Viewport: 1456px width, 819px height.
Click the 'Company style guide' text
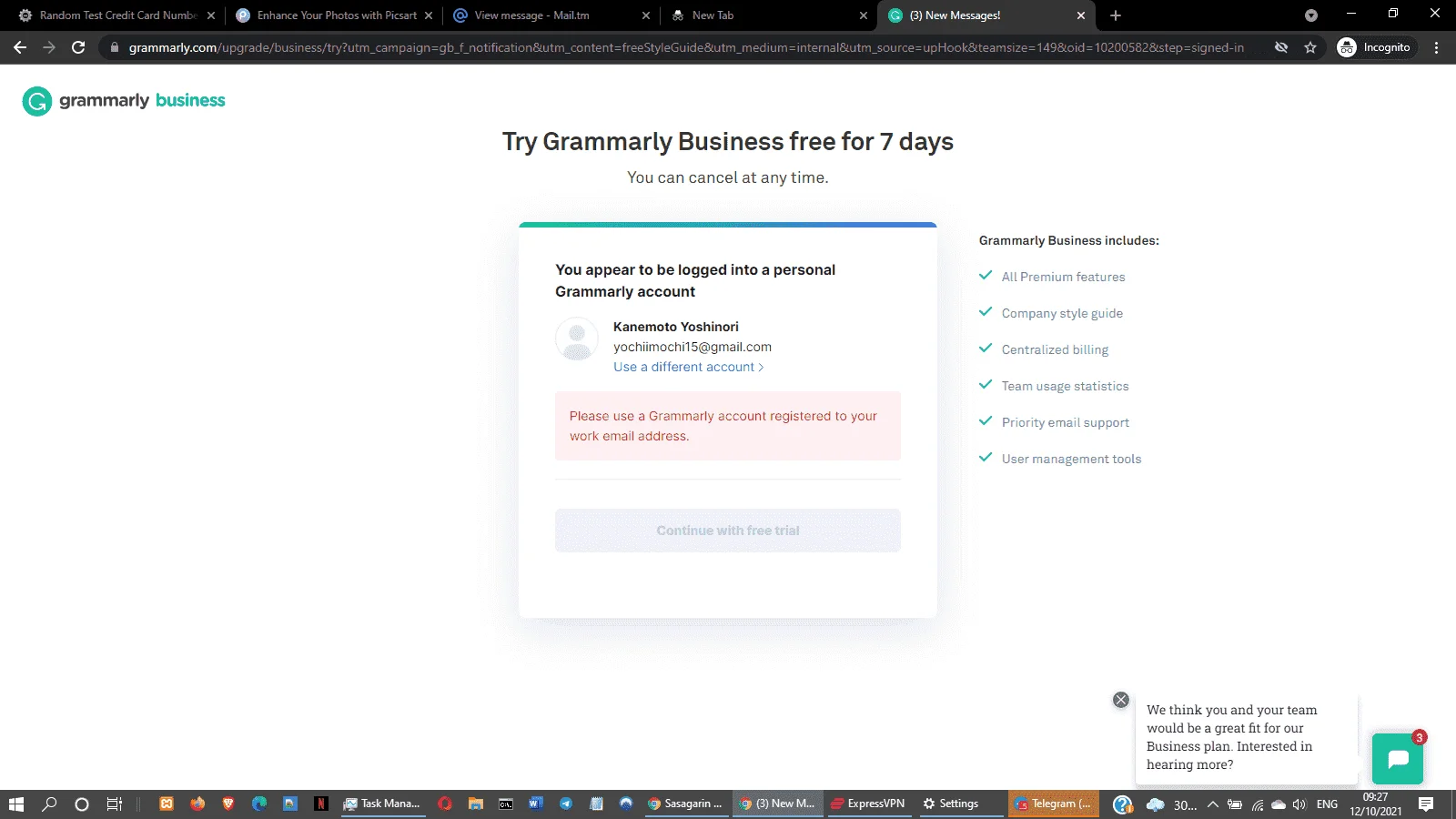pyautogui.click(x=1062, y=313)
